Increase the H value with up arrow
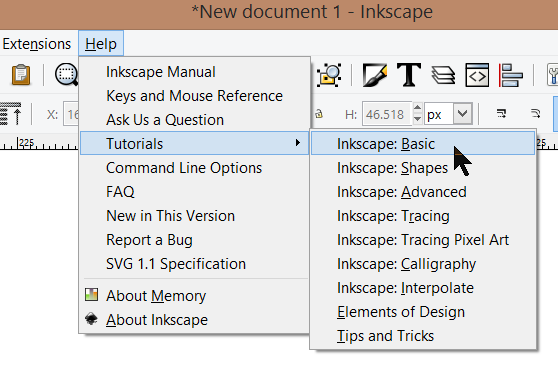Screen dimensions: 558x366 pyautogui.click(x=418, y=108)
